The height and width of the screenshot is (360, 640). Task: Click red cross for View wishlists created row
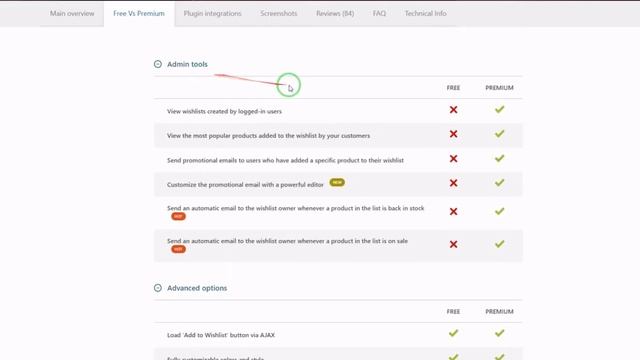(453, 110)
